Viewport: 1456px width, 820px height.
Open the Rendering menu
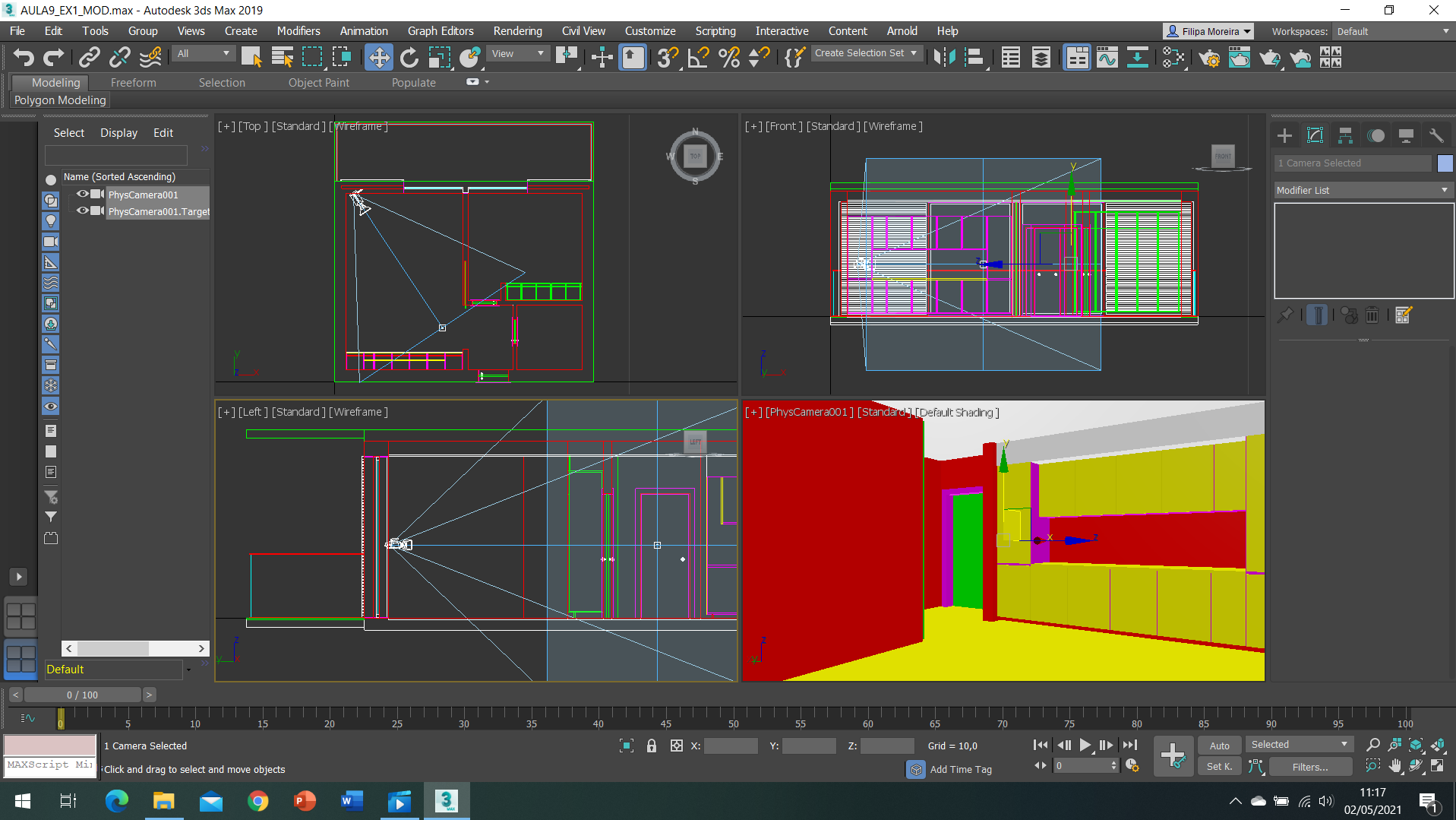coord(517,31)
